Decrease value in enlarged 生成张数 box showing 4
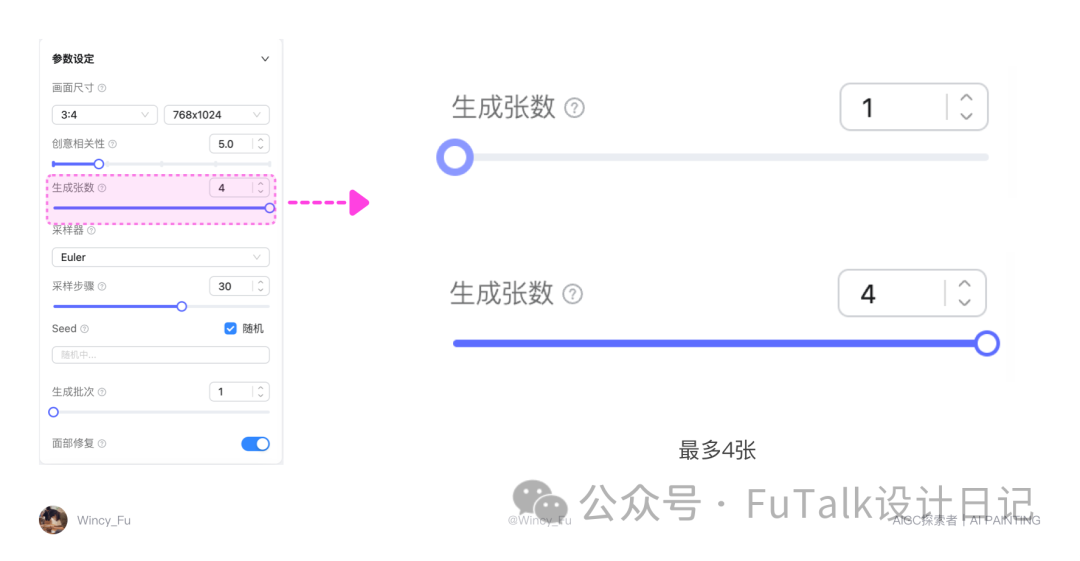 coord(964,302)
